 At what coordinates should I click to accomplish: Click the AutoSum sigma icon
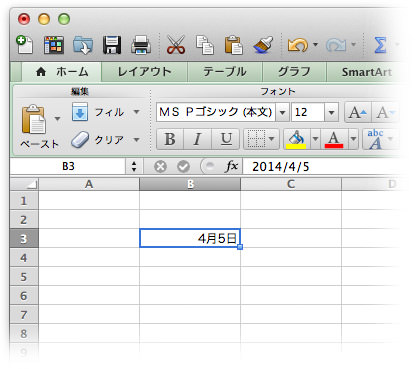pos(380,45)
